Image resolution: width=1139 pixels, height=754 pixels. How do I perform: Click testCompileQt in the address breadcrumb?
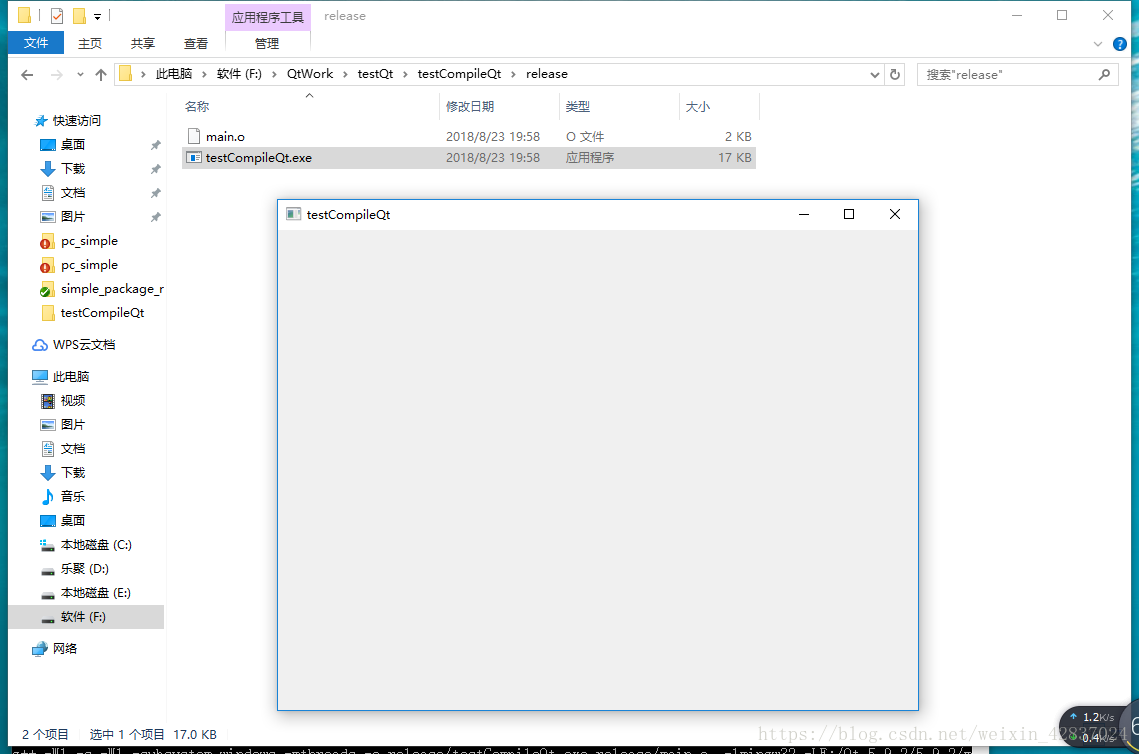click(x=459, y=74)
